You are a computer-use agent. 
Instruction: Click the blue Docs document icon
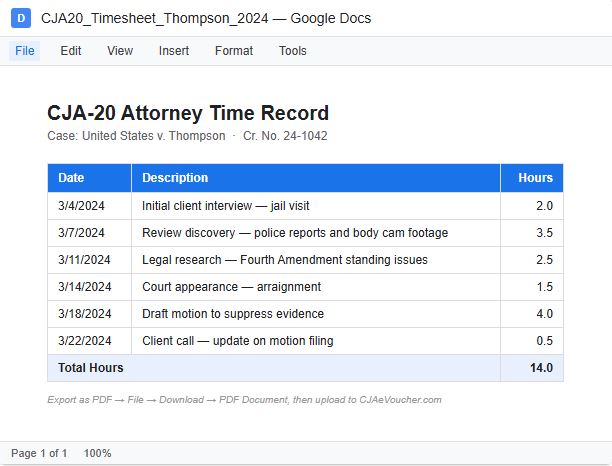(21, 18)
